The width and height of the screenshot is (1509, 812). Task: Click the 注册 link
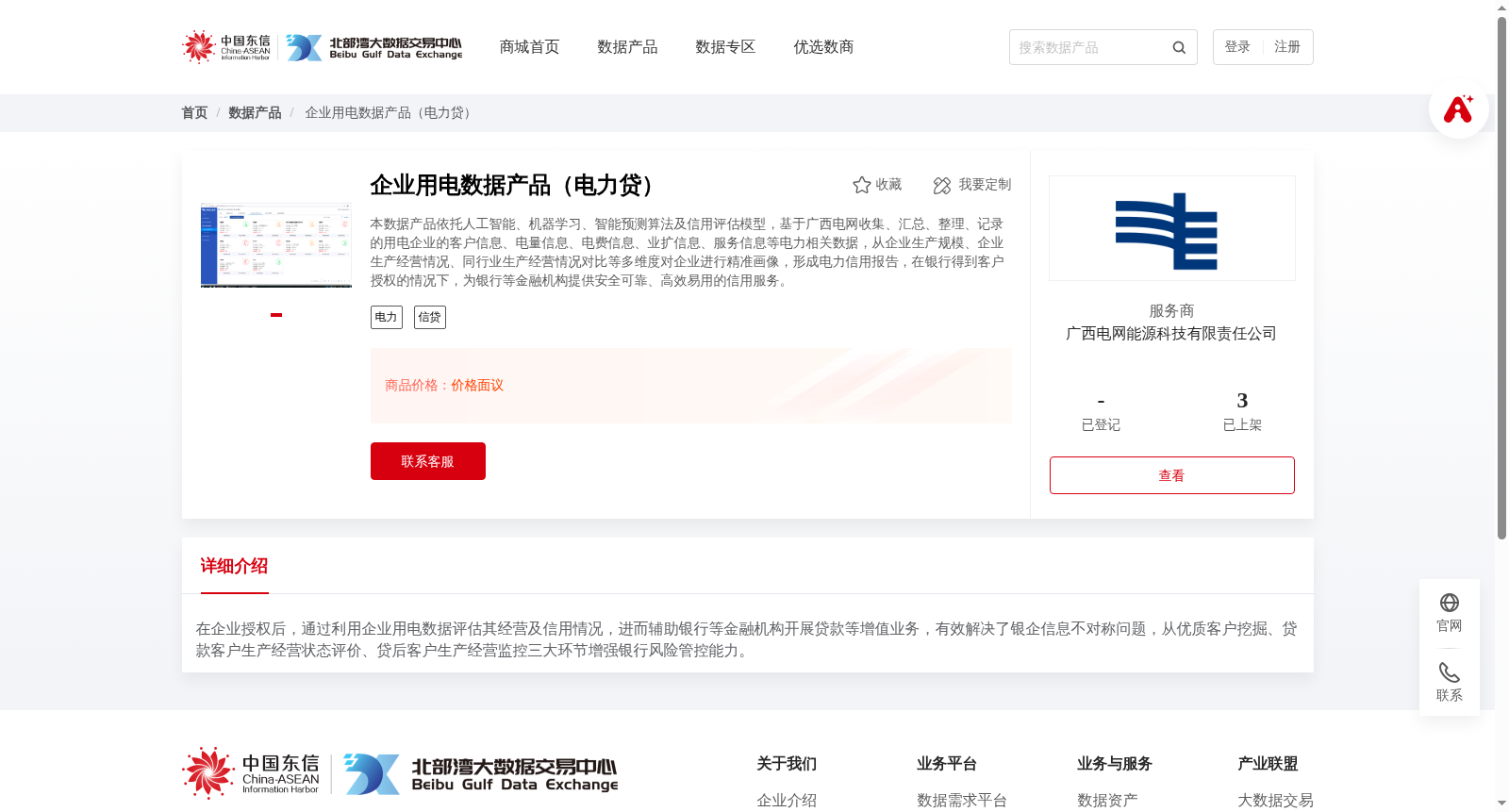pyautogui.click(x=1287, y=47)
